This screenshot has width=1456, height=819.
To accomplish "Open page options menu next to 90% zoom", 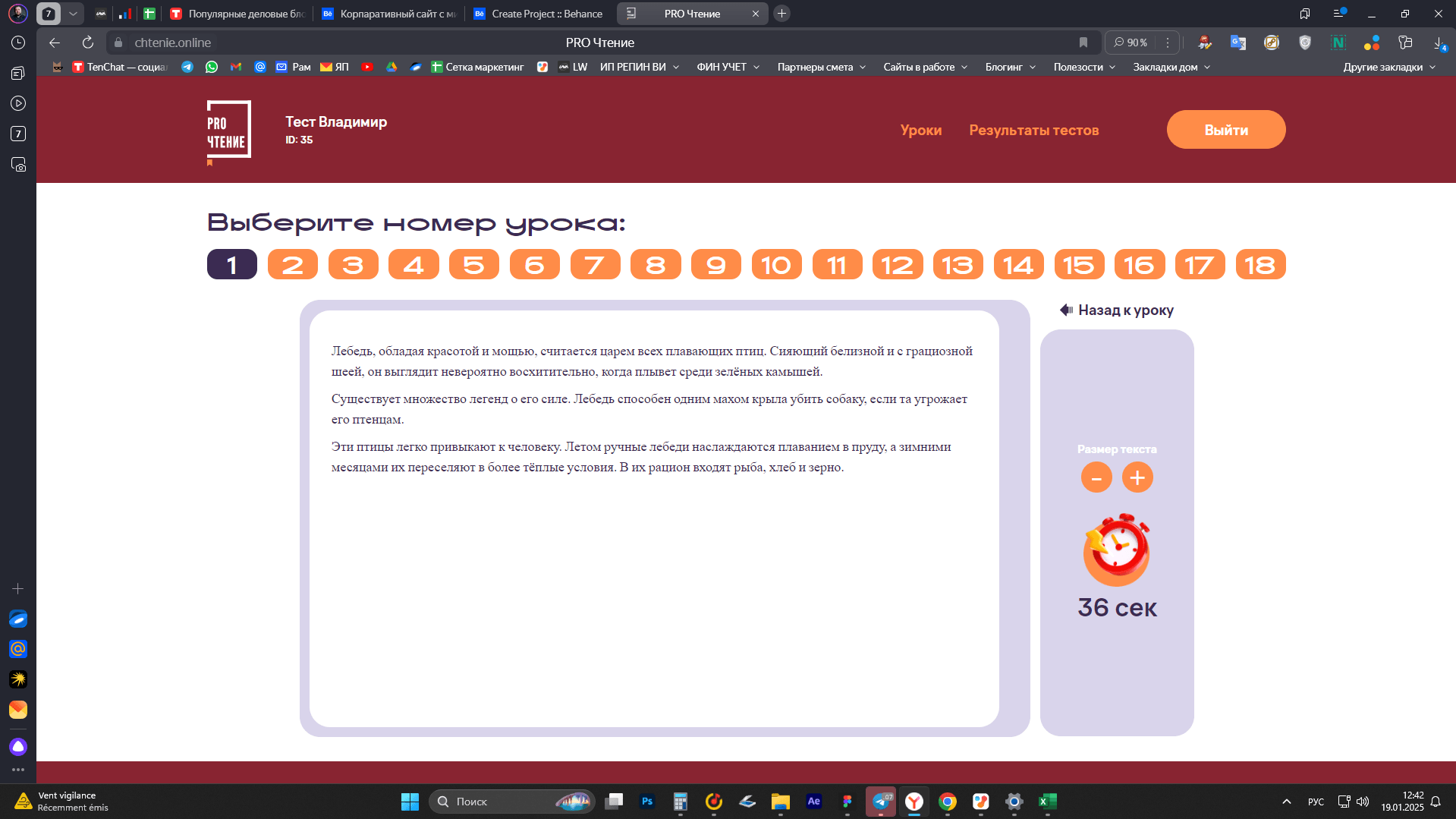I will [1168, 43].
